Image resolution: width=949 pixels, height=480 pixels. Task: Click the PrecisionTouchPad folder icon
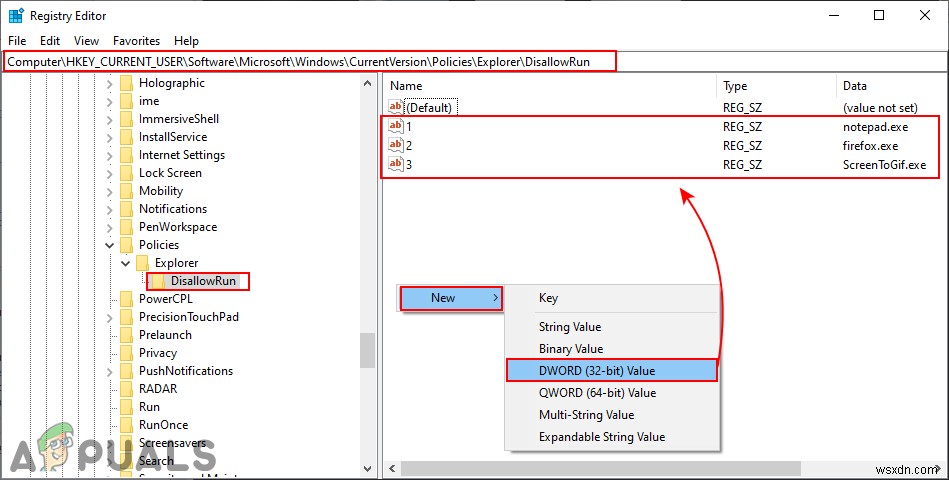(126, 317)
